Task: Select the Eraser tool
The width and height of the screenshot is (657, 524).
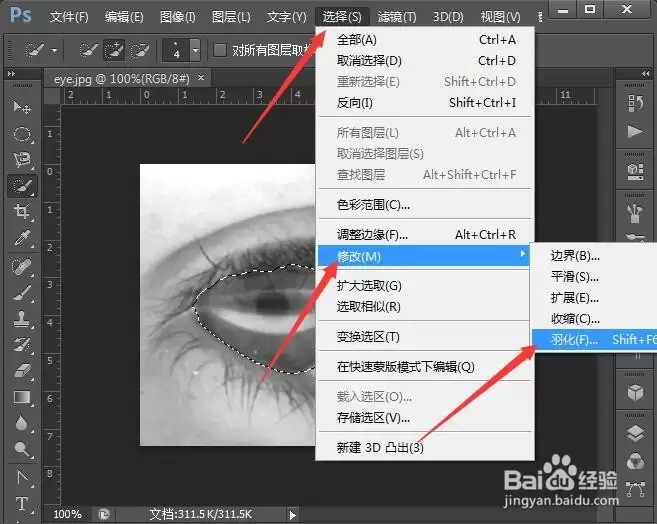Action: [22, 370]
